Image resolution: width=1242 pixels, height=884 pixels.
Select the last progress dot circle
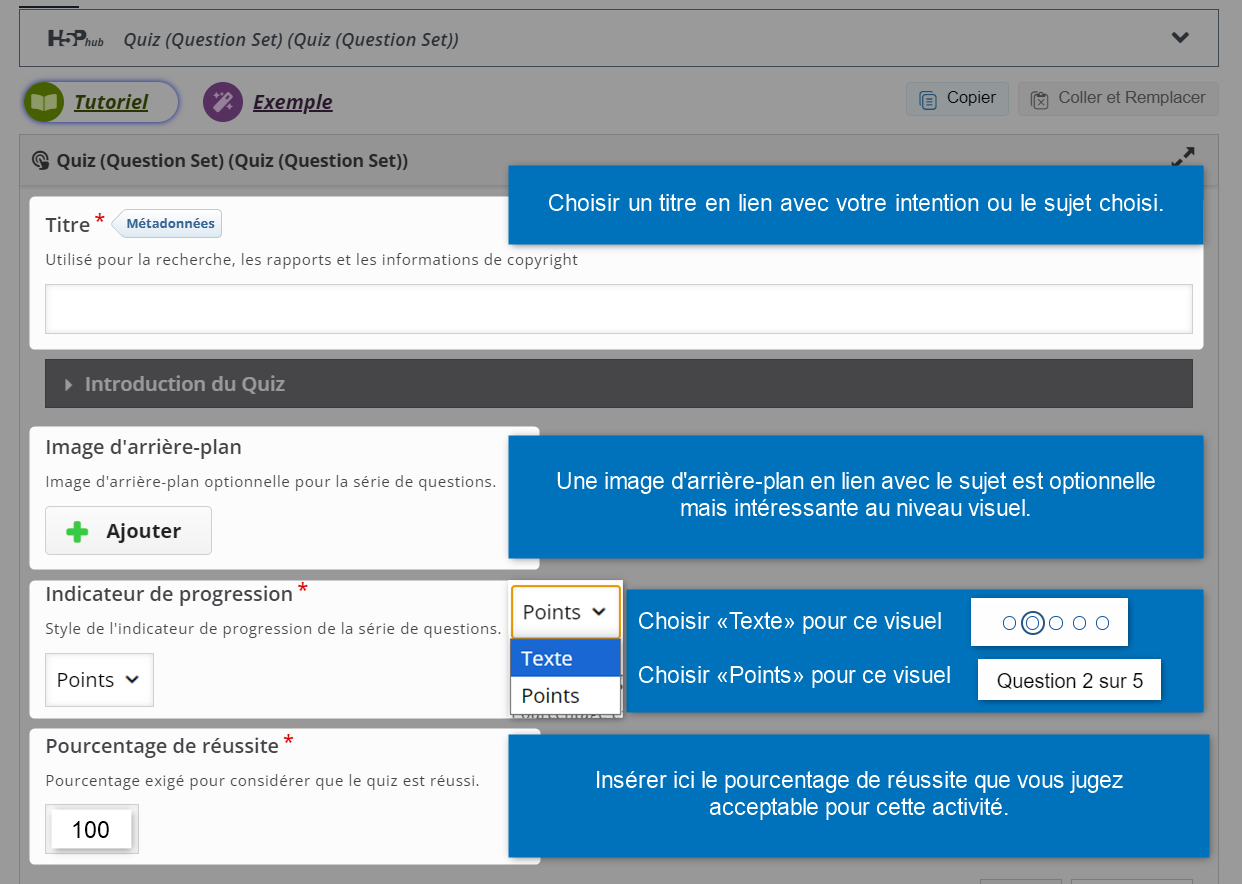click(1102, 623)
